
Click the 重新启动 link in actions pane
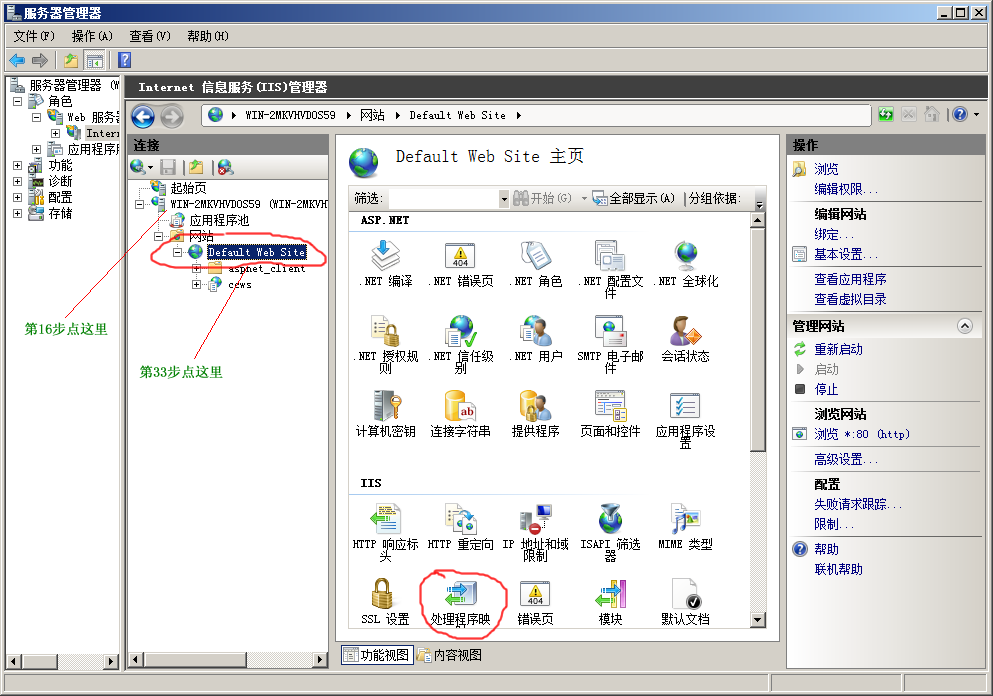coord(838,349)
